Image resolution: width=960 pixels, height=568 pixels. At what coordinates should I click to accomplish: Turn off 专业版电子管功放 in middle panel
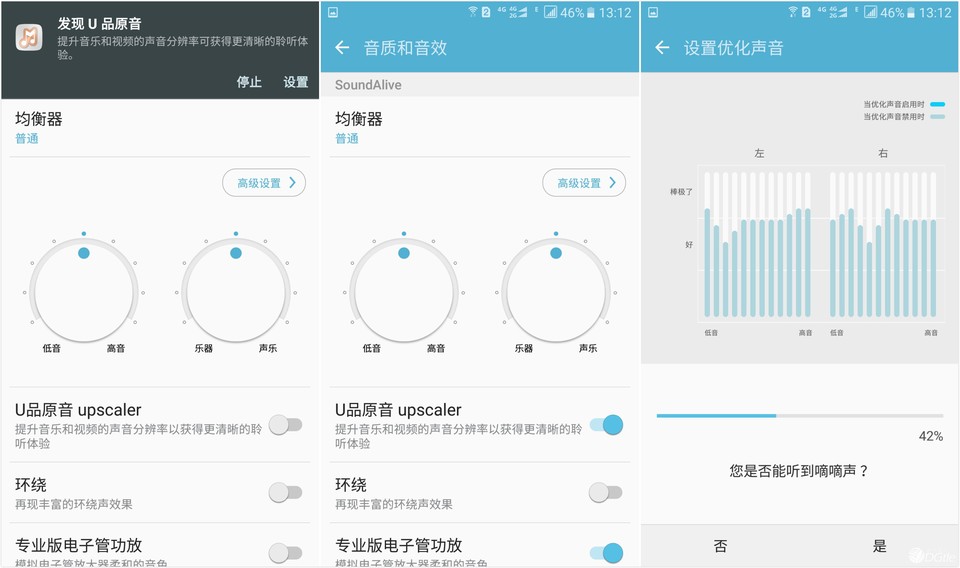click(606, 553)
